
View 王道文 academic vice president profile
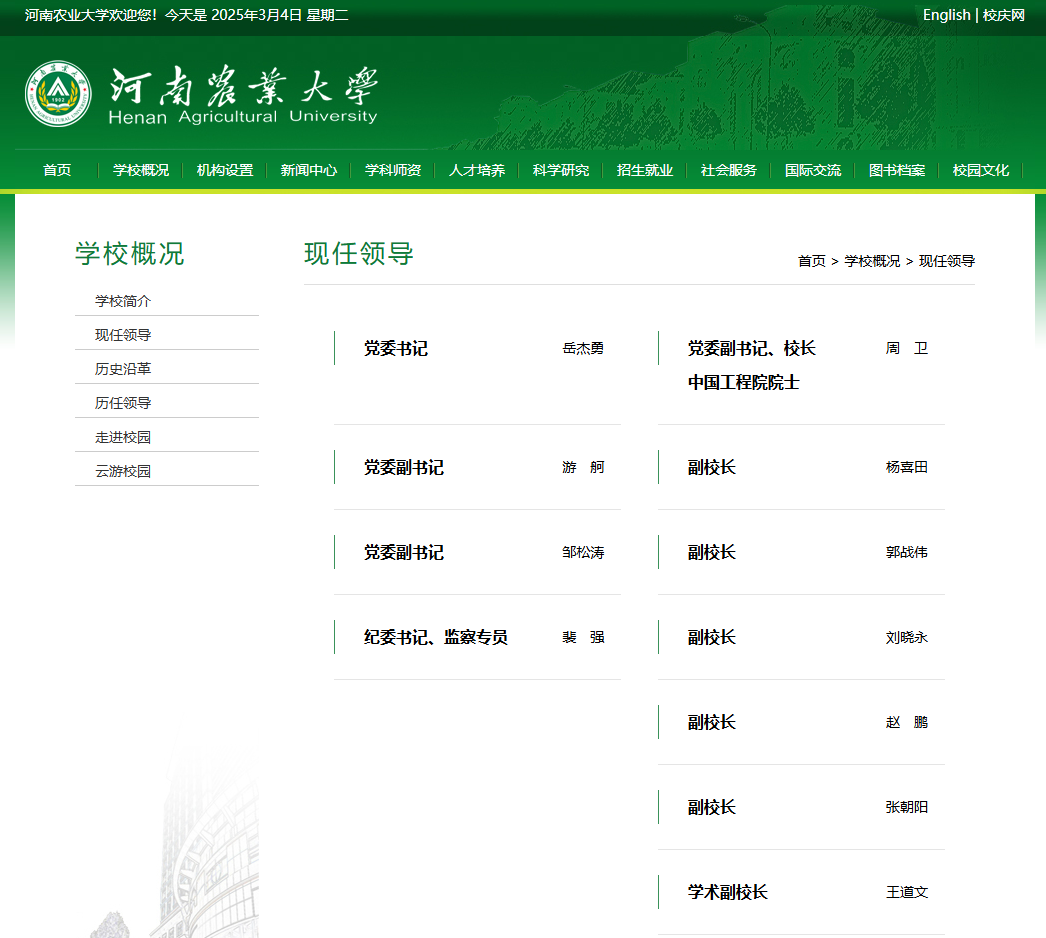point(907,892)
